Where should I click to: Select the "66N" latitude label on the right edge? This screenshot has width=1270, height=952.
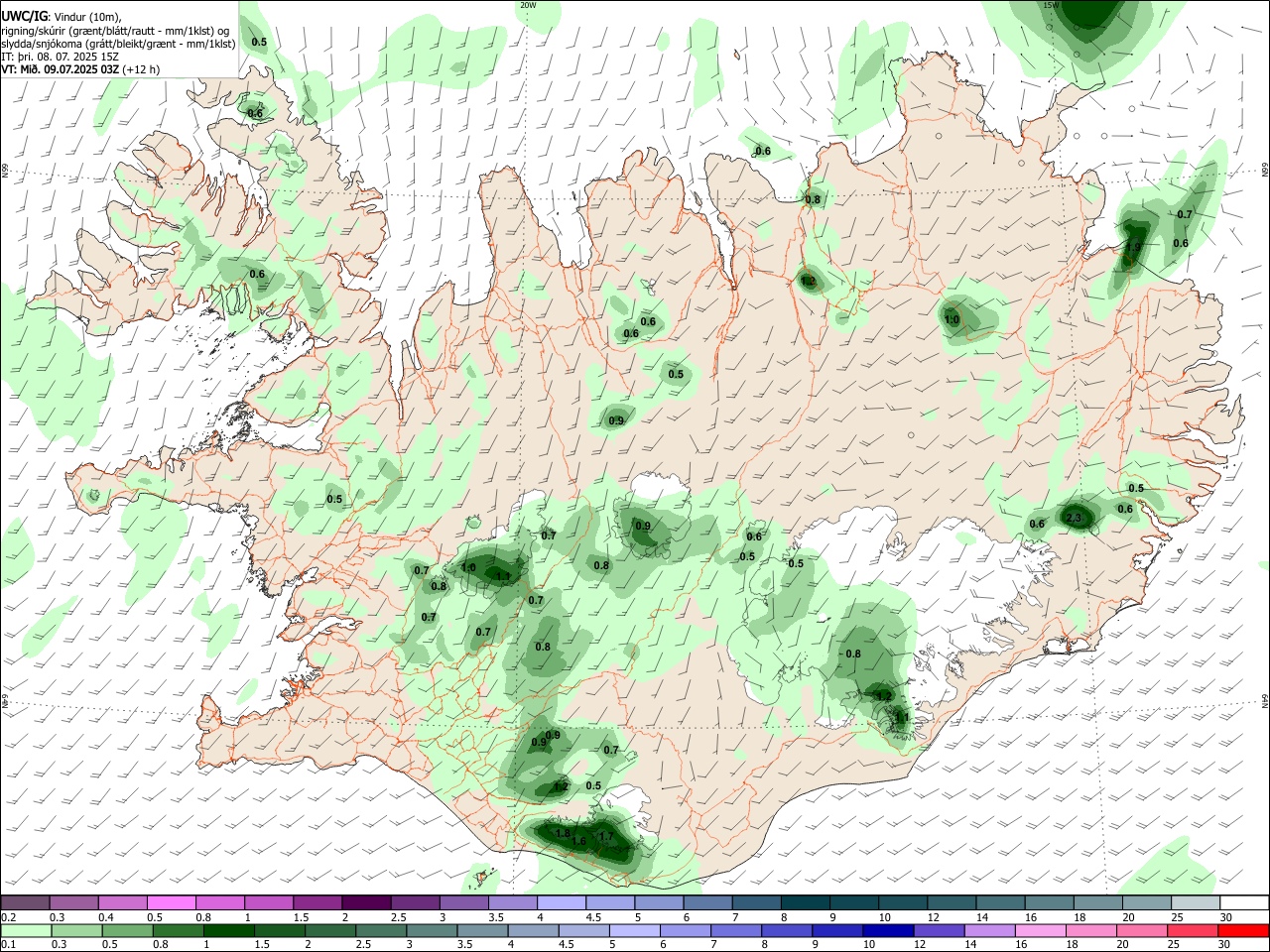pyautogui.click(x=1265, y=171)
